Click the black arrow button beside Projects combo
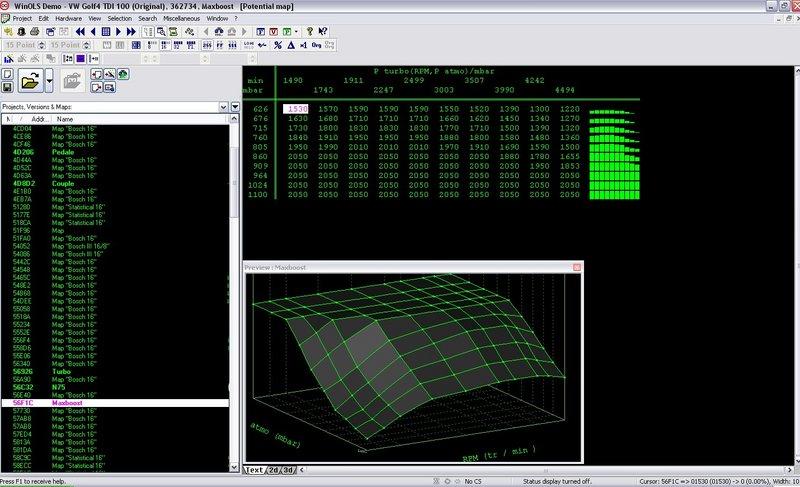800x487 pixels. click(x=235, y=107)
